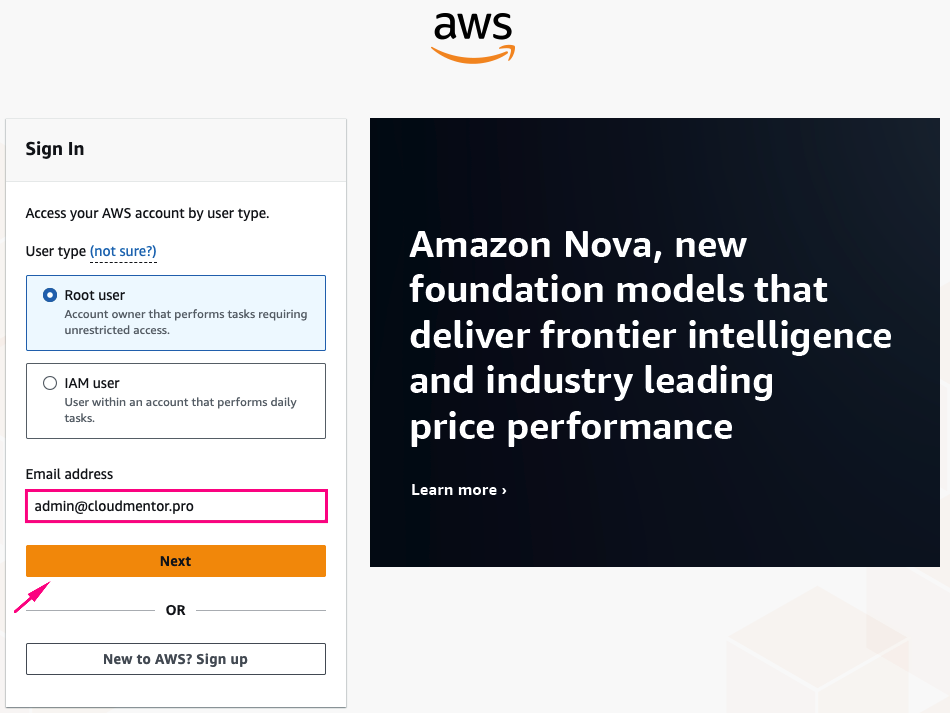Click the chevron after "Learn more"
This screenshot has width=950, height=713.
point(504,490)
